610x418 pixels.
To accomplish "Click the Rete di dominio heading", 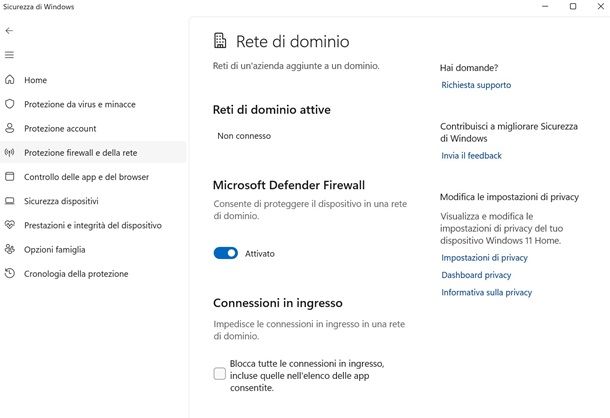I will (293, 41).
